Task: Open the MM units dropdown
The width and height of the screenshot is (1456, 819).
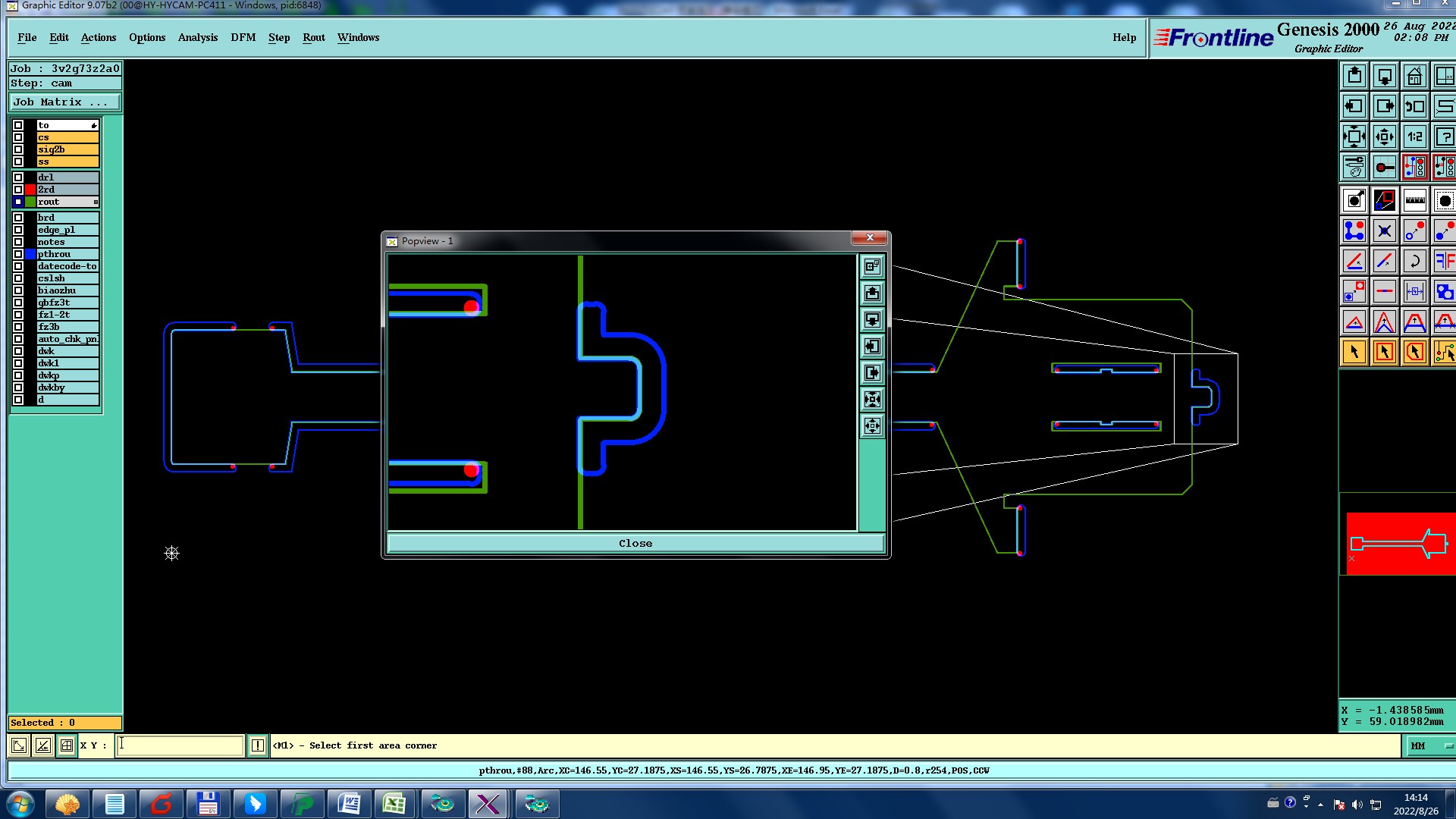Action: [1430, 746]
